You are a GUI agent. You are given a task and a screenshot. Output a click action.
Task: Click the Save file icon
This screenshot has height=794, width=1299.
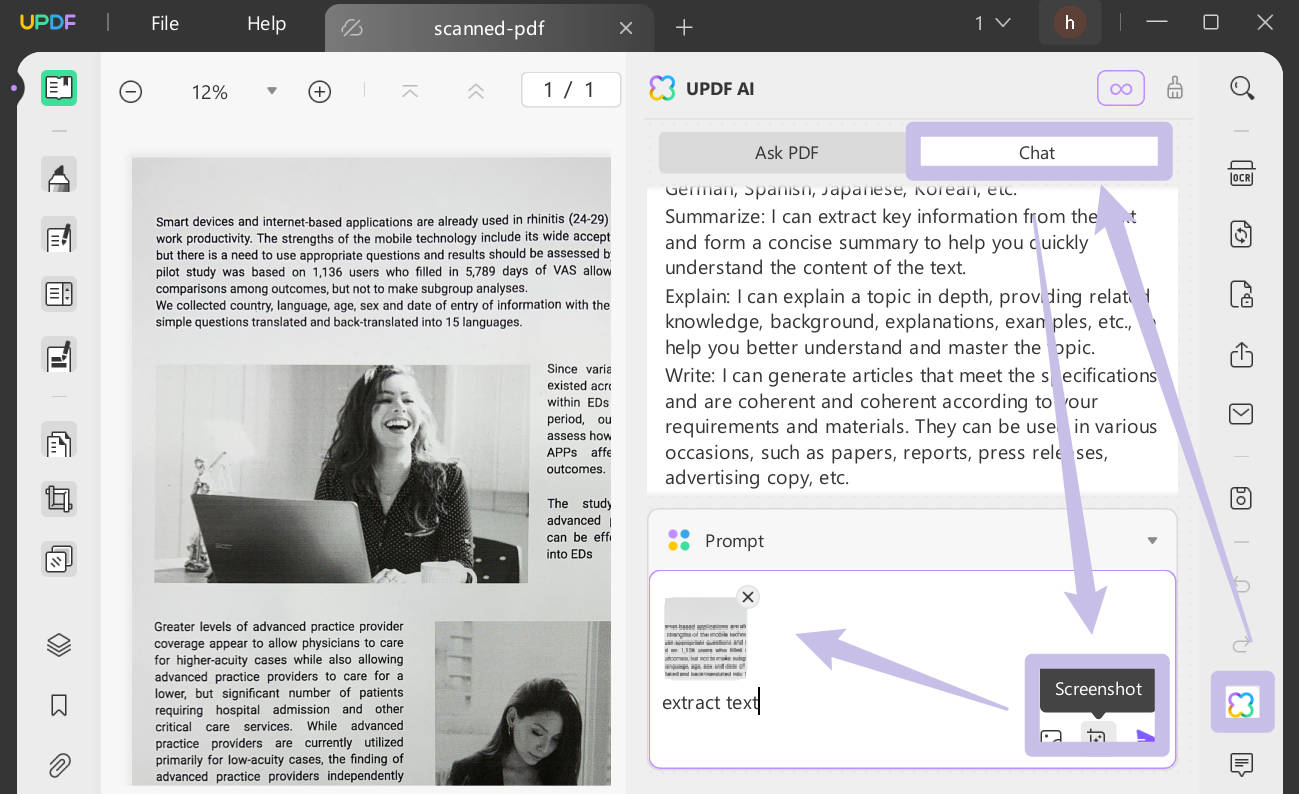pos(1241,498)
